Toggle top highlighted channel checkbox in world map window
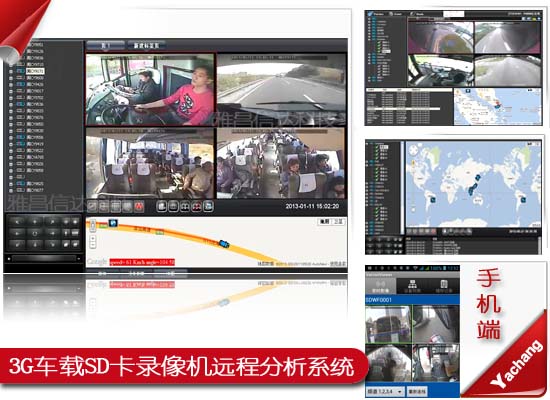 (x=377, y=147)
